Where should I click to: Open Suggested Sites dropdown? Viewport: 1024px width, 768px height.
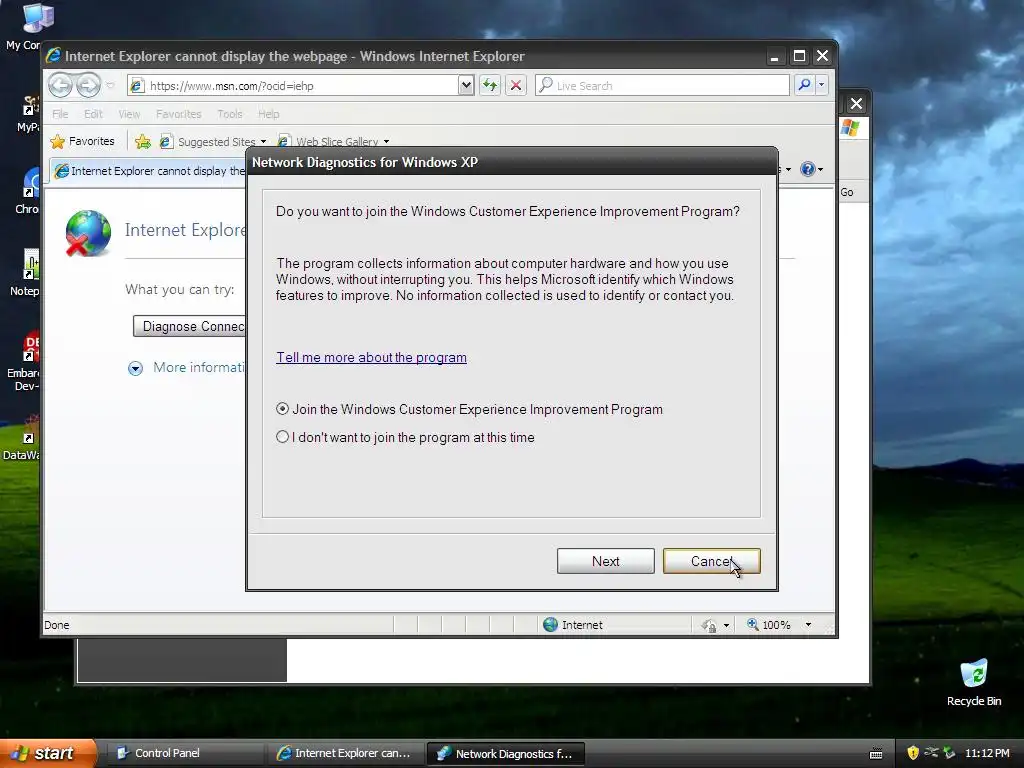[213, 142]
